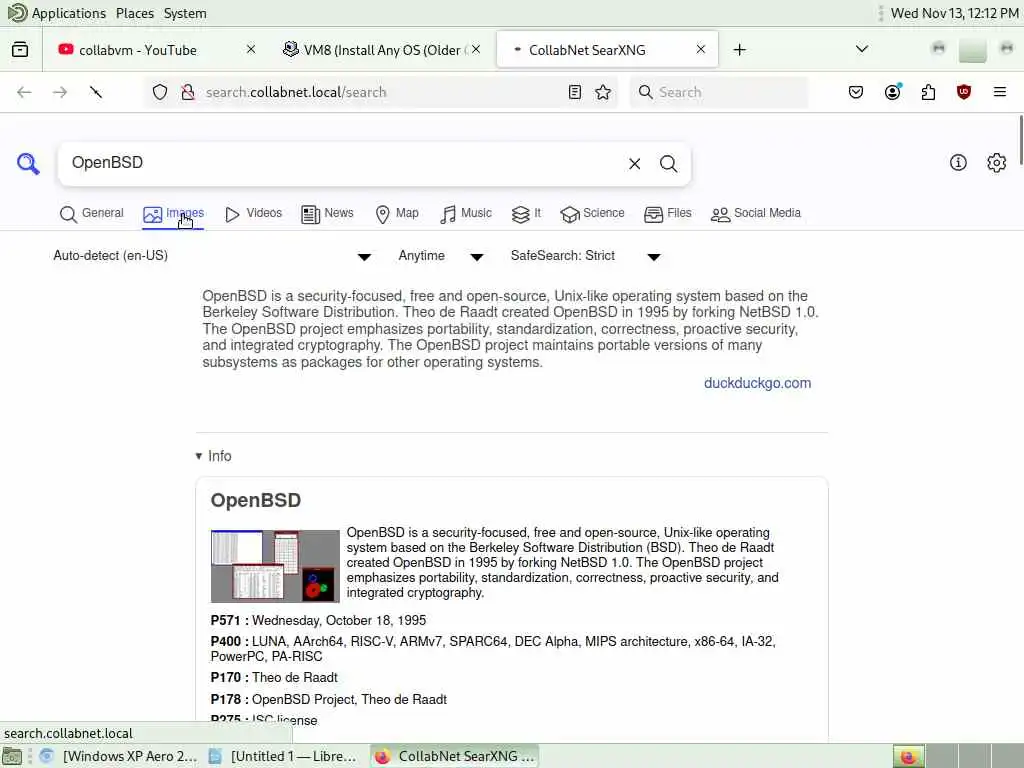Viewport: 1024px width, 768px height.
Task: Go forward with browser forward arrow
Action: pos(60,92)
